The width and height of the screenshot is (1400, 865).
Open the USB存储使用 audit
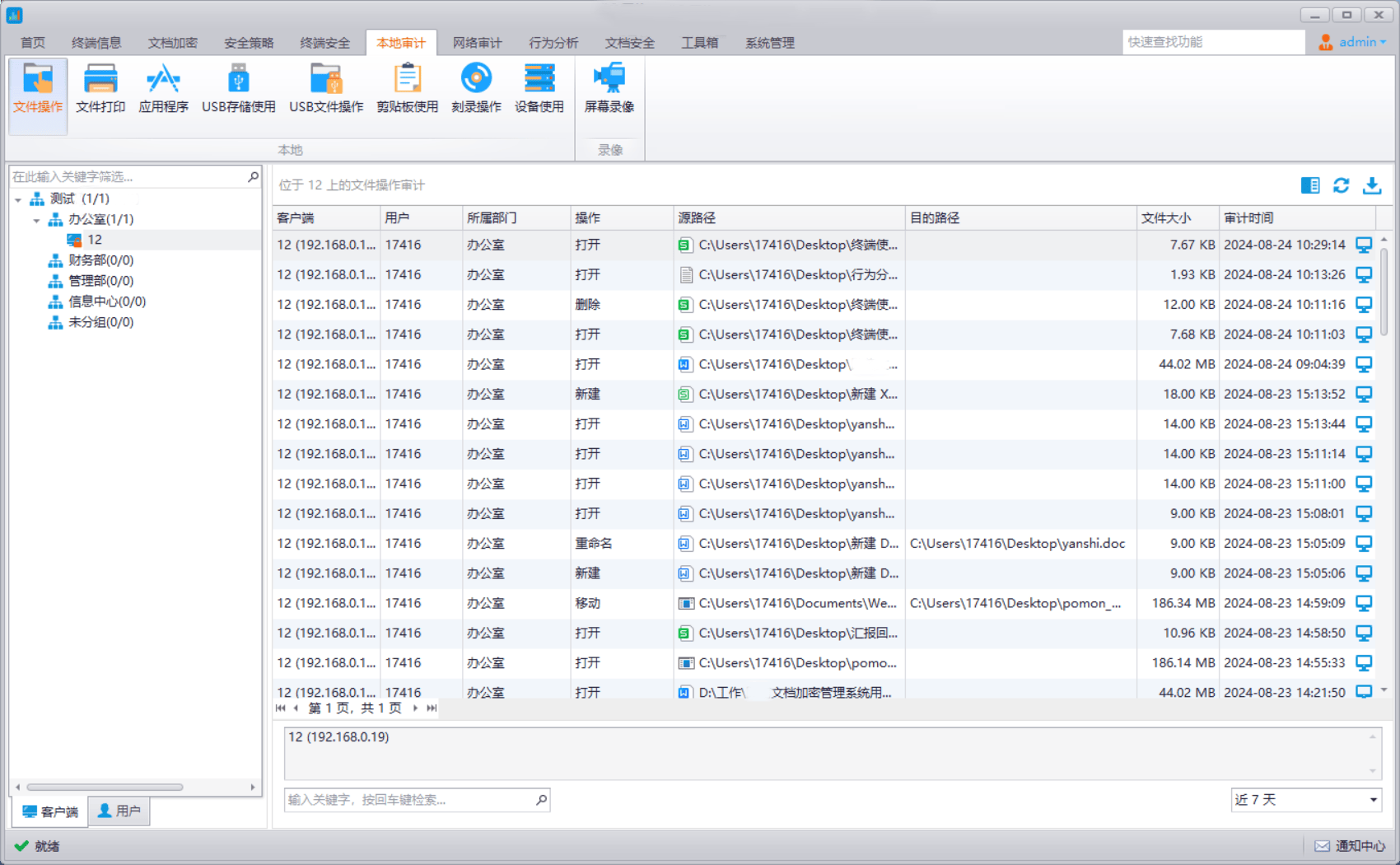pos(239,88)
